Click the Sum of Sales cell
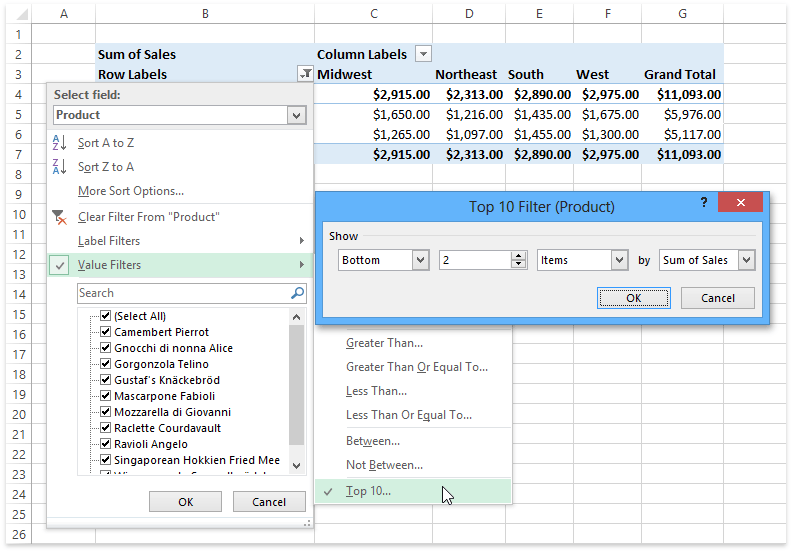Viewport: 792px width, 552px height. pos(205,54)
